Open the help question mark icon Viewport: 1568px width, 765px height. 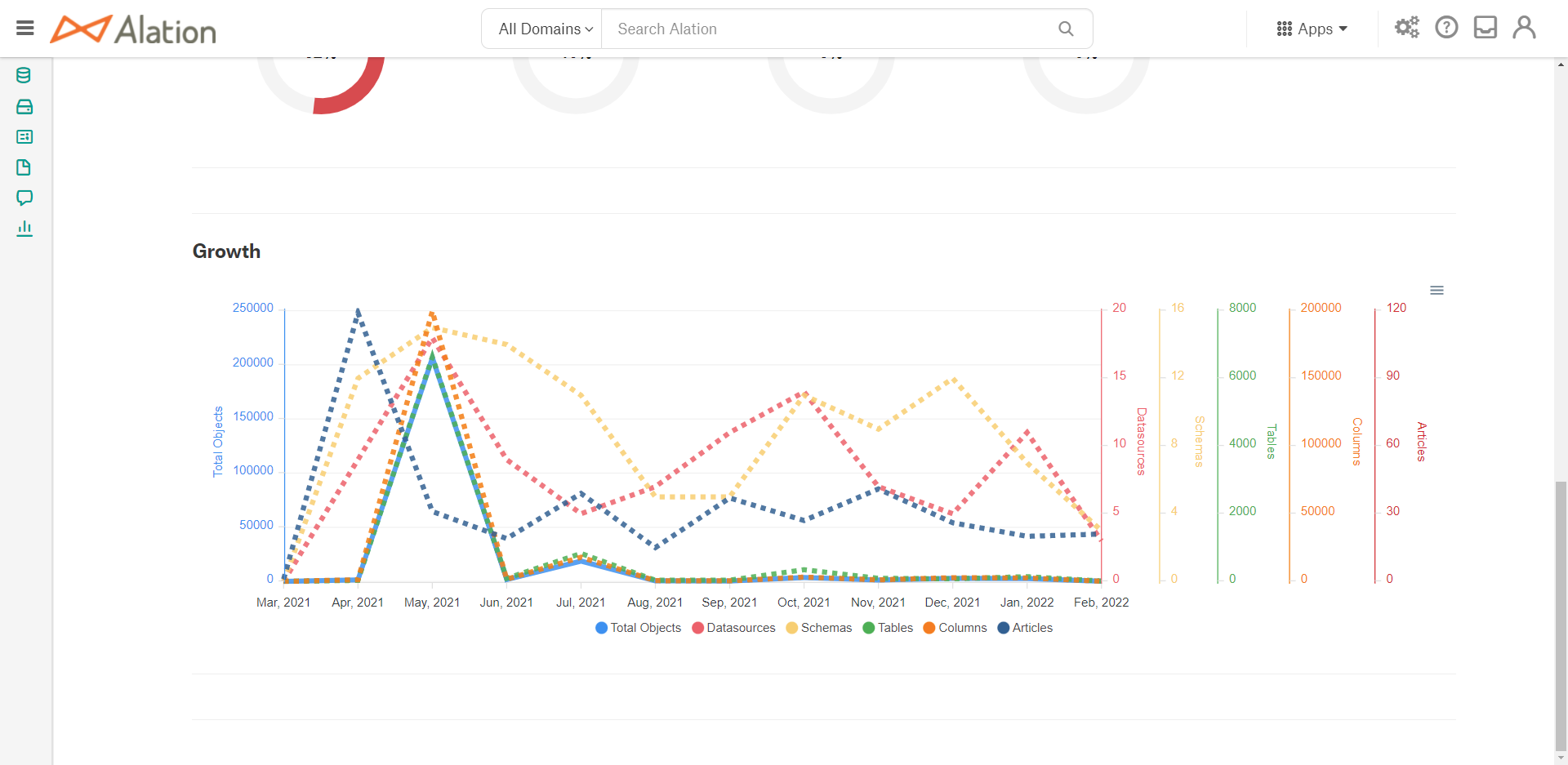[1446, 28]
